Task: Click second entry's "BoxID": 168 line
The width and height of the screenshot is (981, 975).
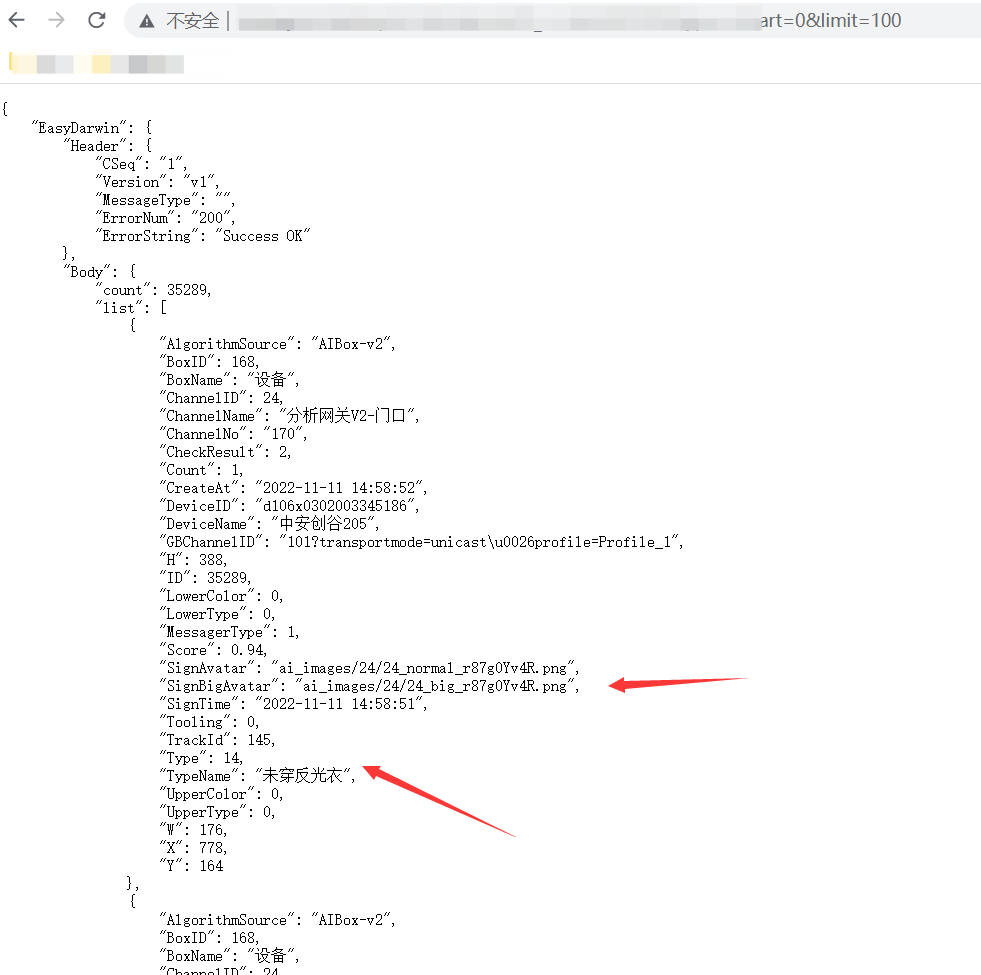Action: [209, 938]
